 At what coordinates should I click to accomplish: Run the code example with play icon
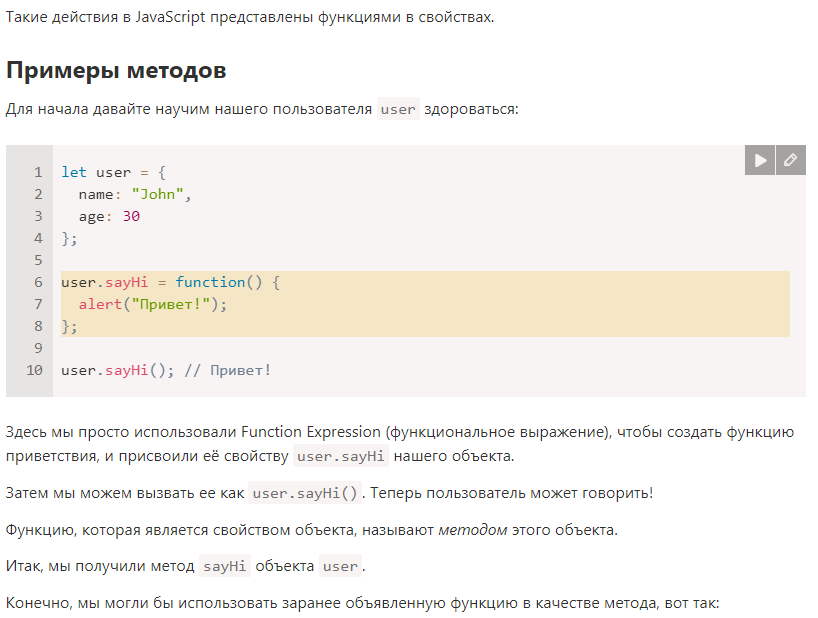[760, 160]
